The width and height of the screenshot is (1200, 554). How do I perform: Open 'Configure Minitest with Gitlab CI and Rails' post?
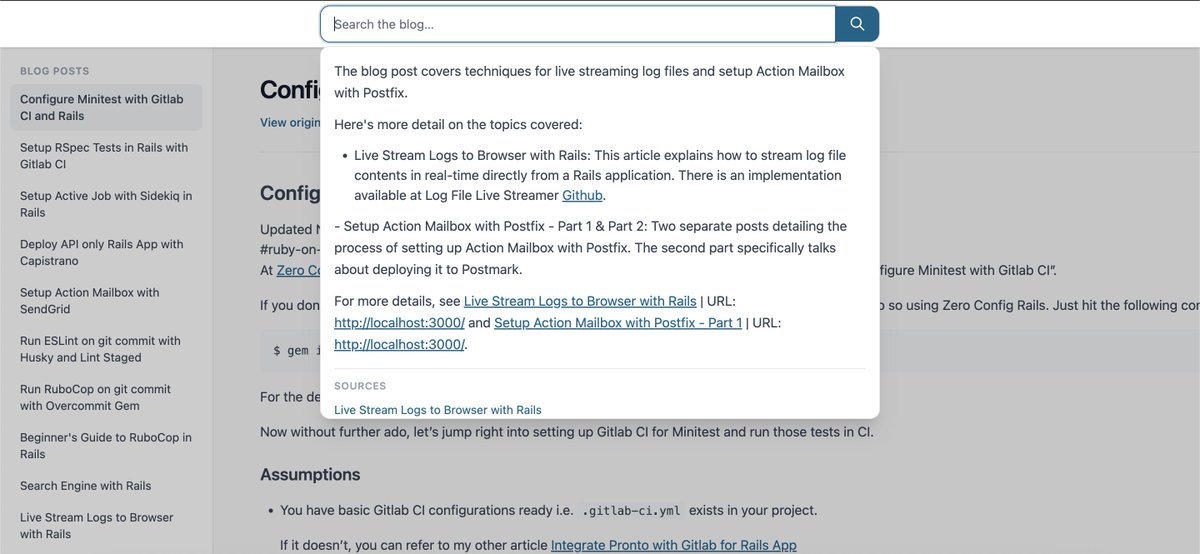coord(106,107)
